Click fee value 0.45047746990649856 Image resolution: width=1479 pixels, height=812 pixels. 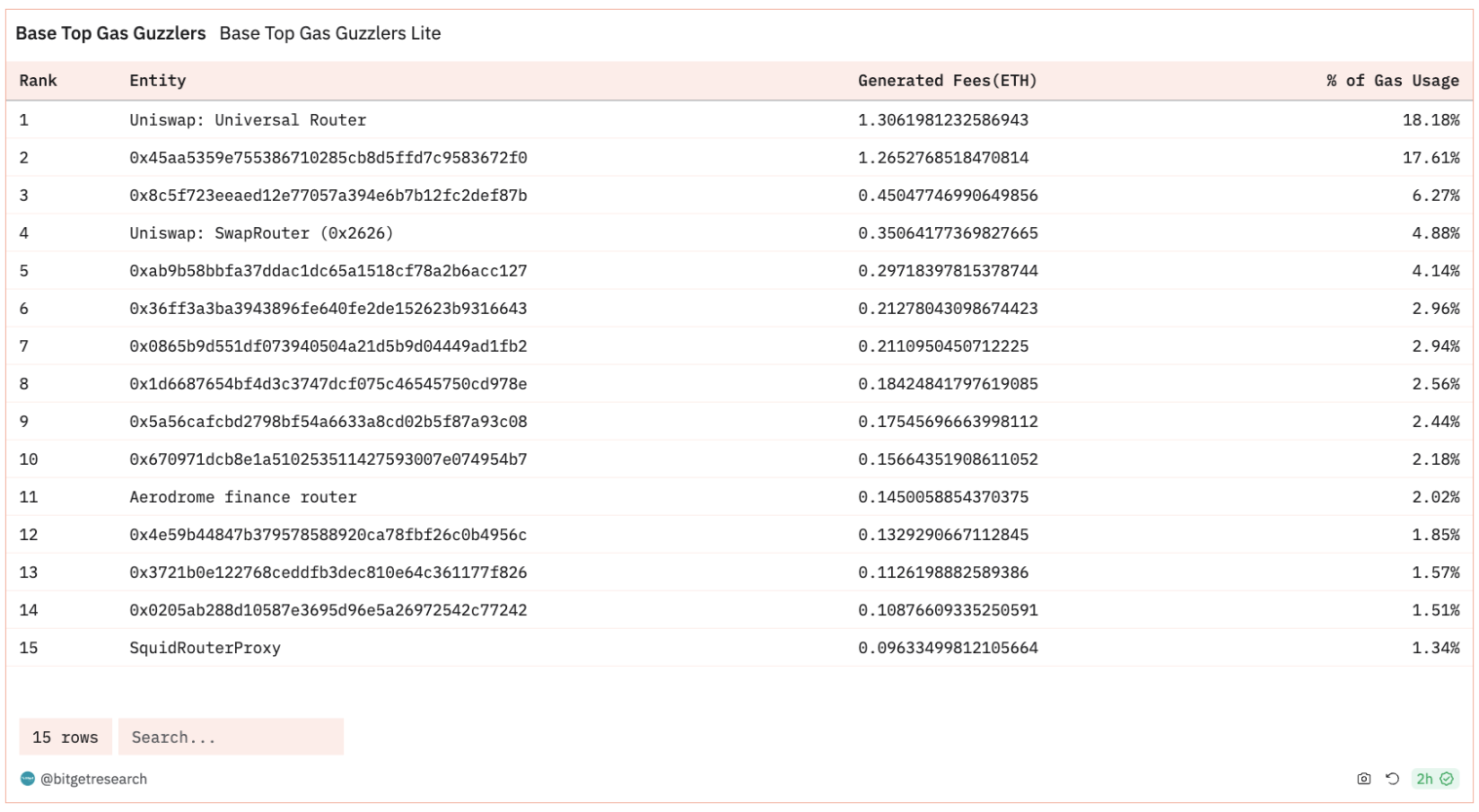coord(948,195)
